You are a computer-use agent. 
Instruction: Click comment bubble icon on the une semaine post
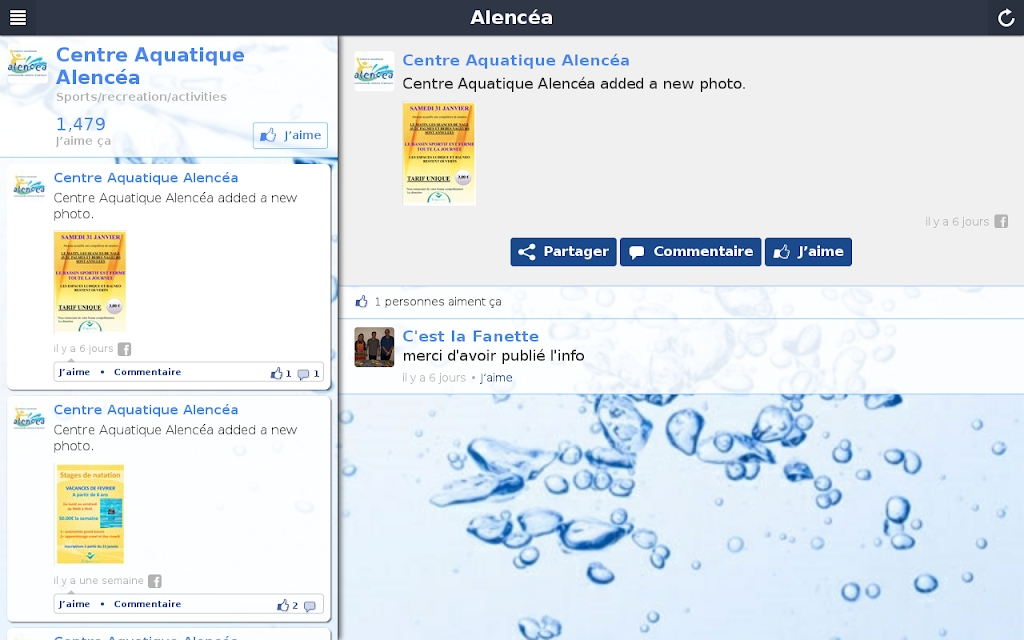tap(310, 606)
